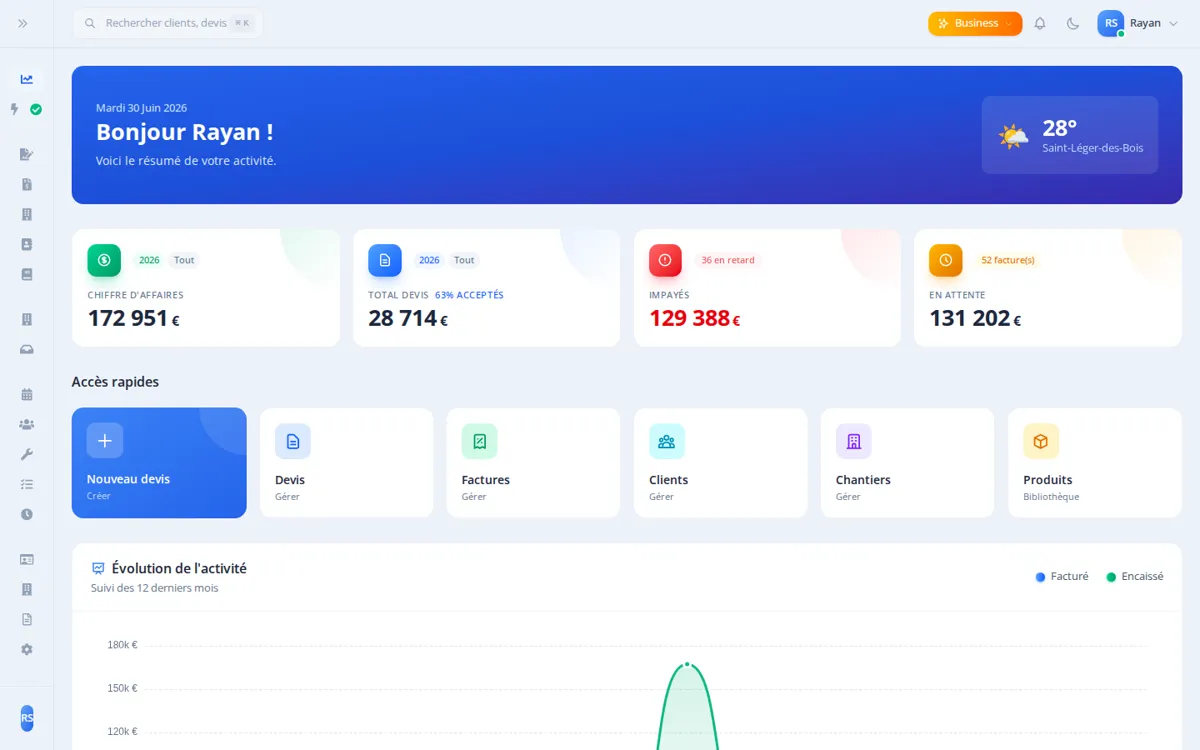Toggle the Facturé legend series

[1062, 577]
